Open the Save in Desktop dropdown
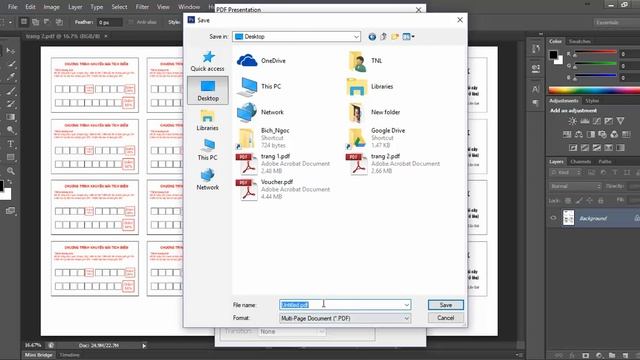The width and height of the screenshot is (640, 360). (x=296, y=37)
